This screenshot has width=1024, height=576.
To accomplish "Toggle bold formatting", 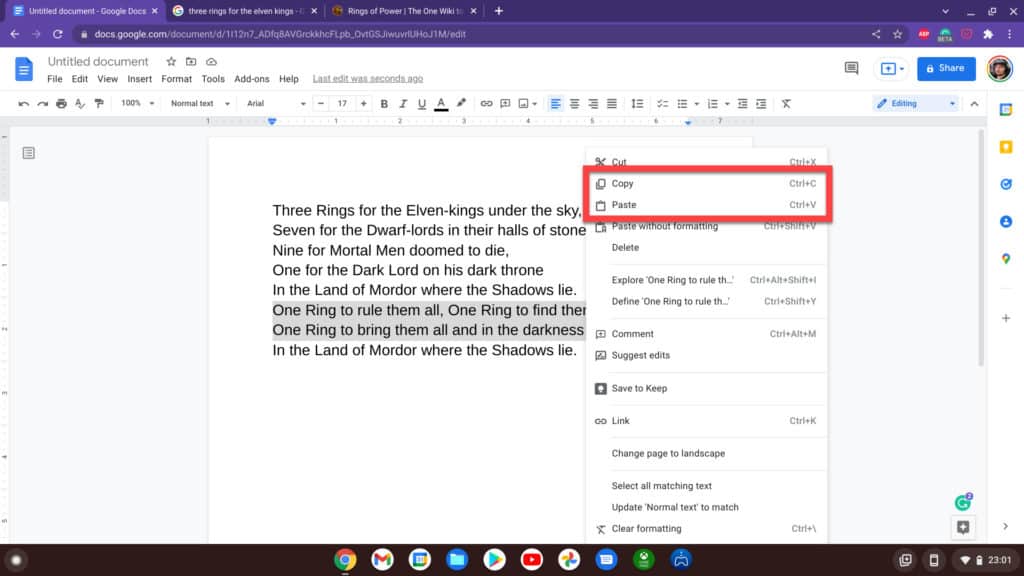I will [383, 103].
